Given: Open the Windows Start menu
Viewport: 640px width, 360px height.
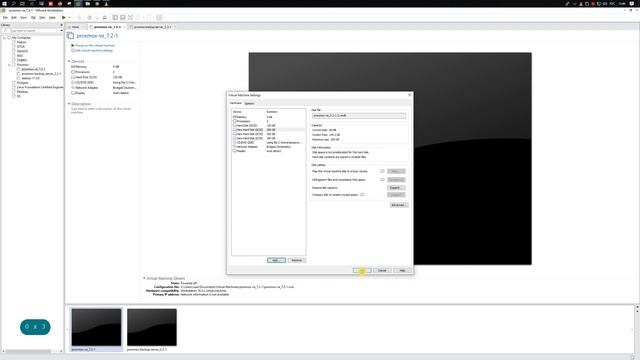Looking at the screenshot, I should (x=4, y=3).
